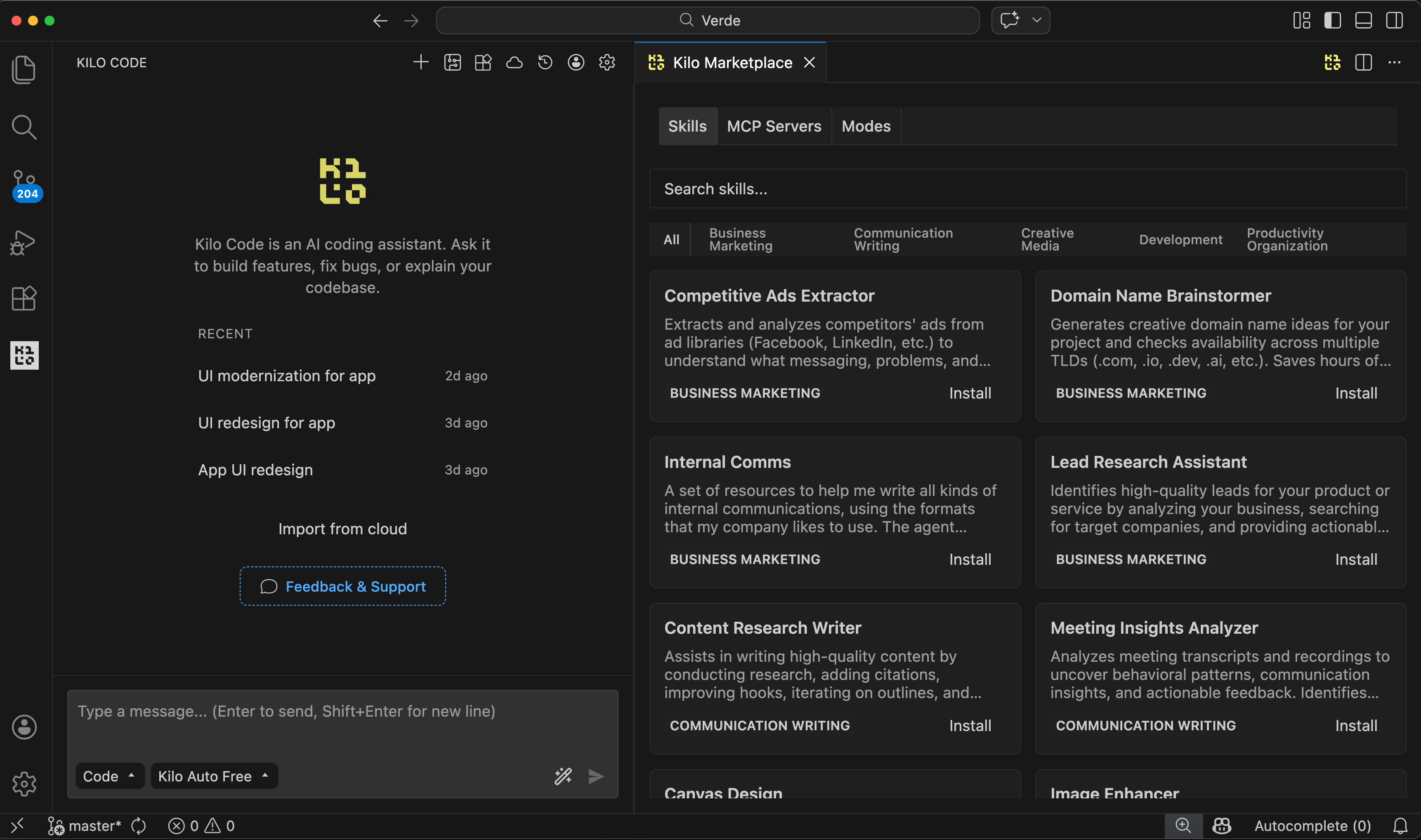Install the Competitive Ads Extractor skill
Image resolution: width=1421 pixels, height=840 pixels.
[969, 394]
